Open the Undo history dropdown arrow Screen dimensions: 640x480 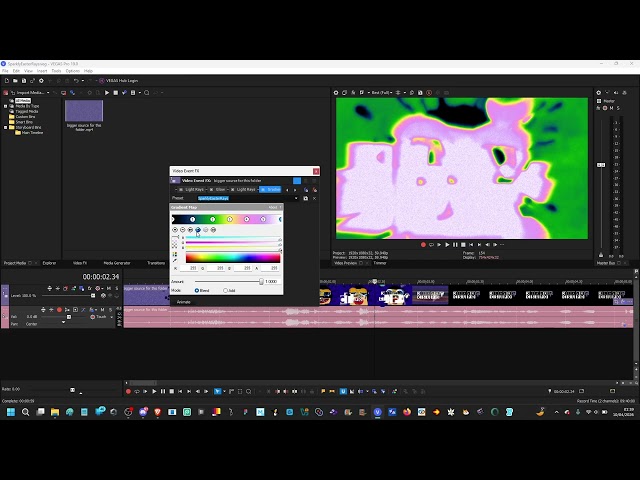coord(82,81)
